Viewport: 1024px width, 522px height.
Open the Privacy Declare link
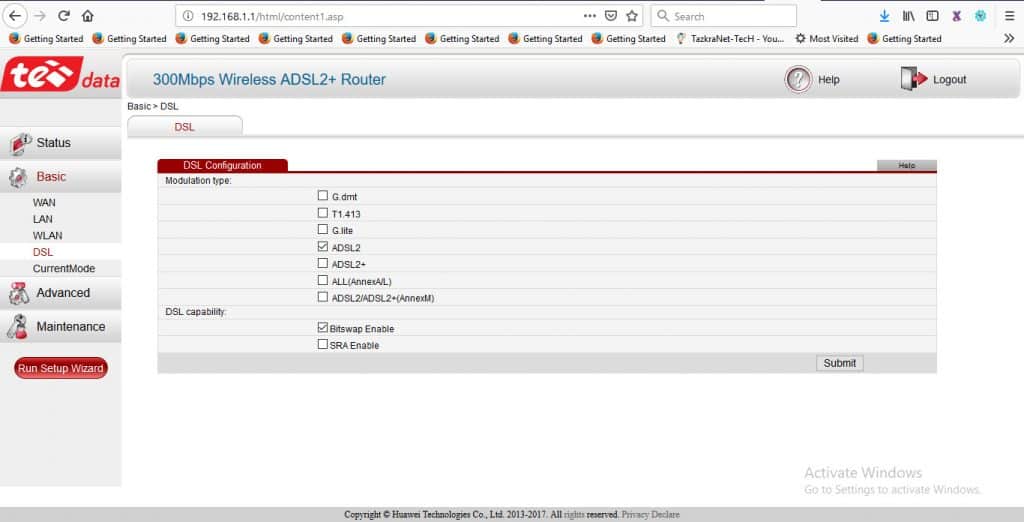650,515
